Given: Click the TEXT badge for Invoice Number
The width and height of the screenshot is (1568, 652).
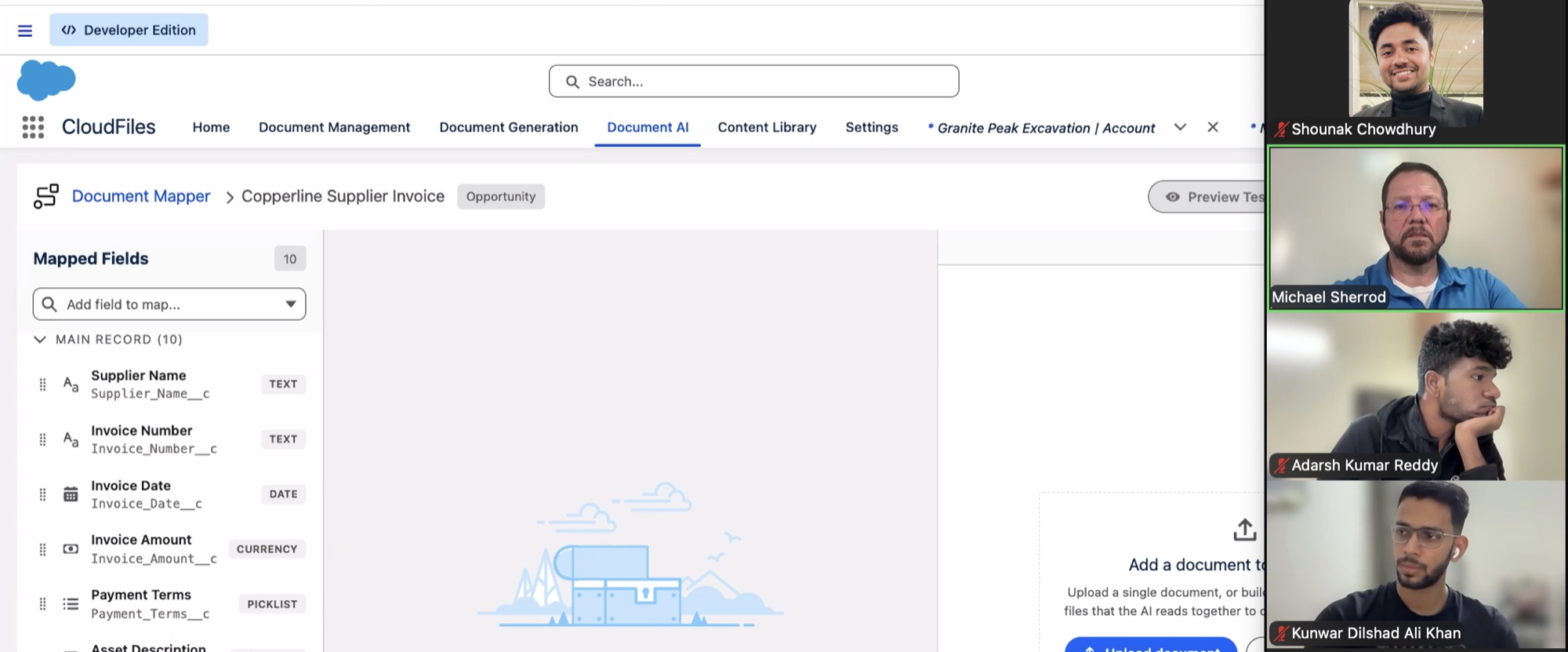Looking at the screenshot, I should 283,439.
